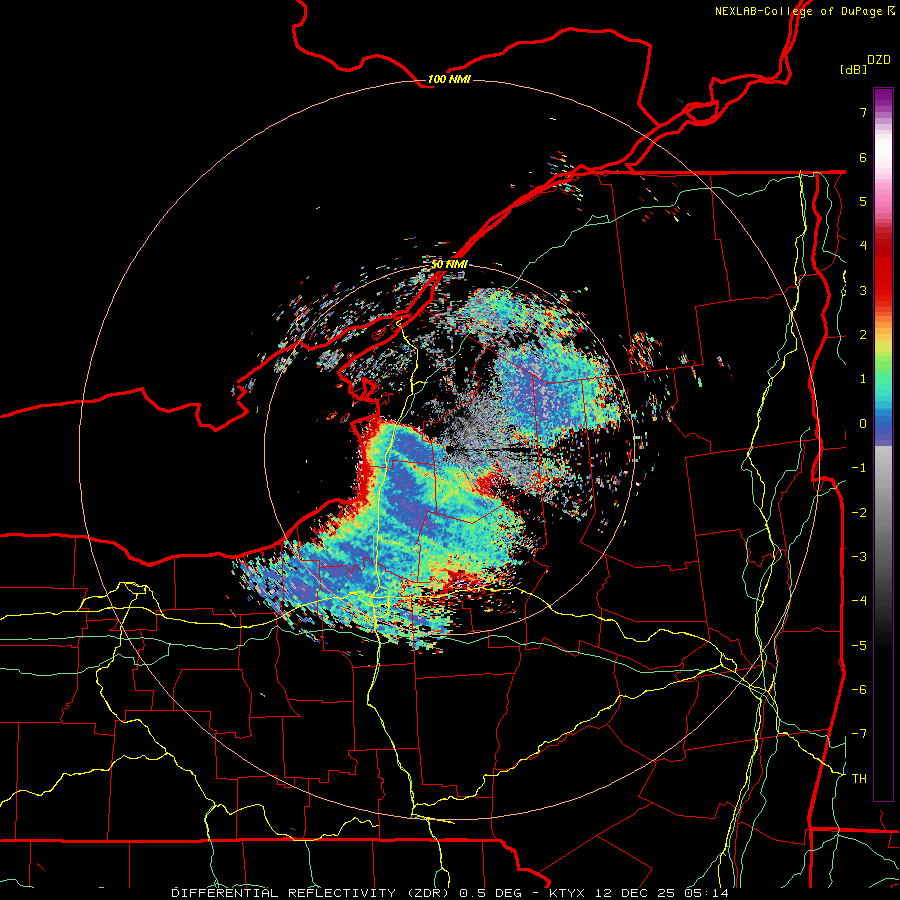The height and width of the screenshot is (900, 900).
Task: Click the ZDR product caption at bottom
Action: (450, 893)
